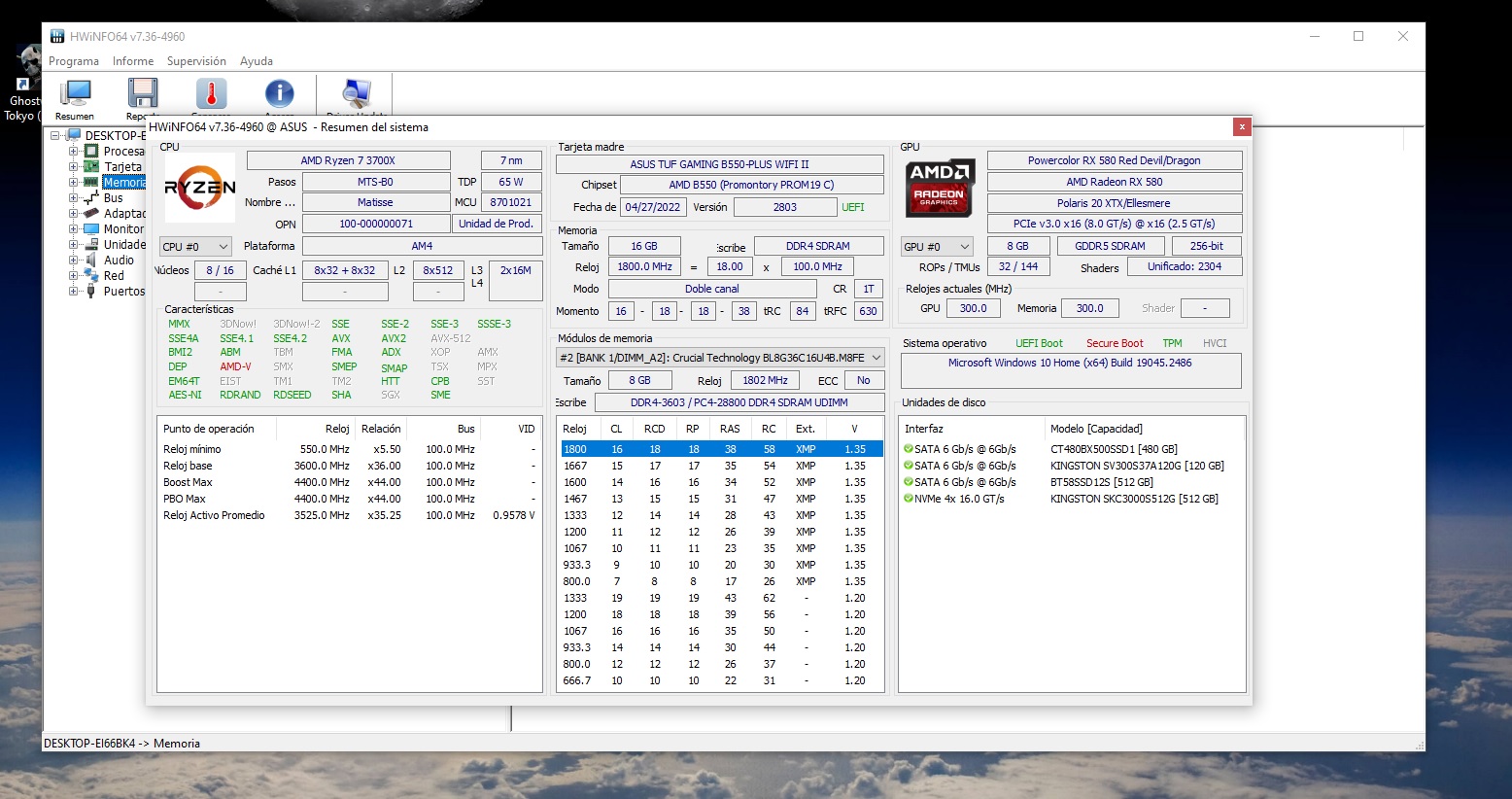Expand the Bus tree node
This screenshot has height=799, width=1512.
pos(73,197)
